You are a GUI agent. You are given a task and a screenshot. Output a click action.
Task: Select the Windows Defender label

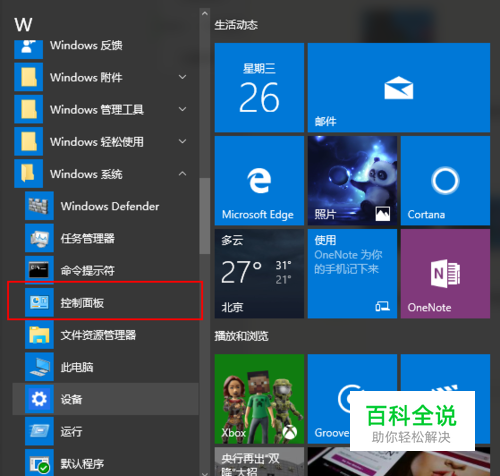[x=110, y=206]
